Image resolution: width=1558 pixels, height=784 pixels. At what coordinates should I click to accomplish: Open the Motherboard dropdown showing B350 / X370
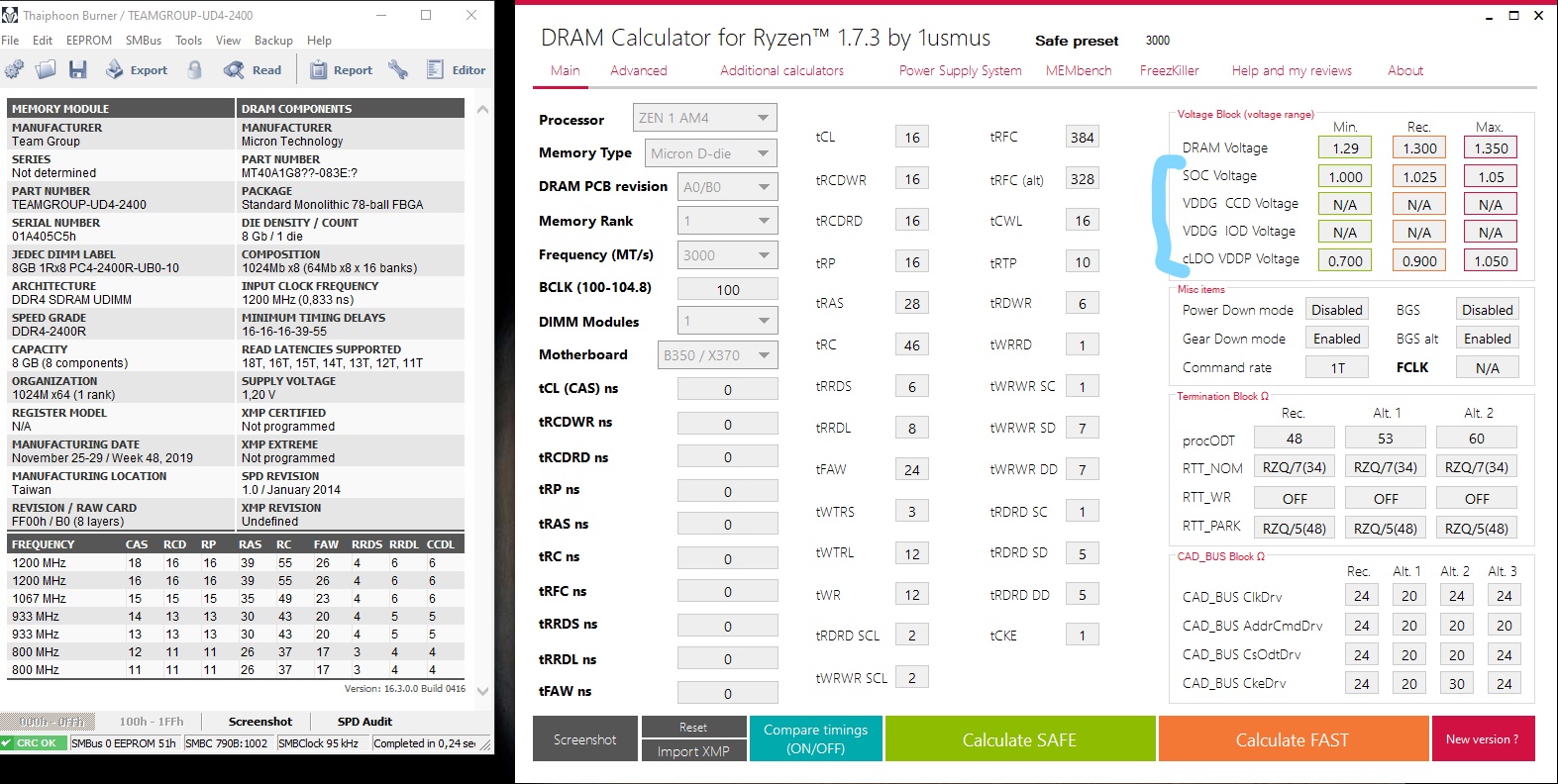point(717,355)
